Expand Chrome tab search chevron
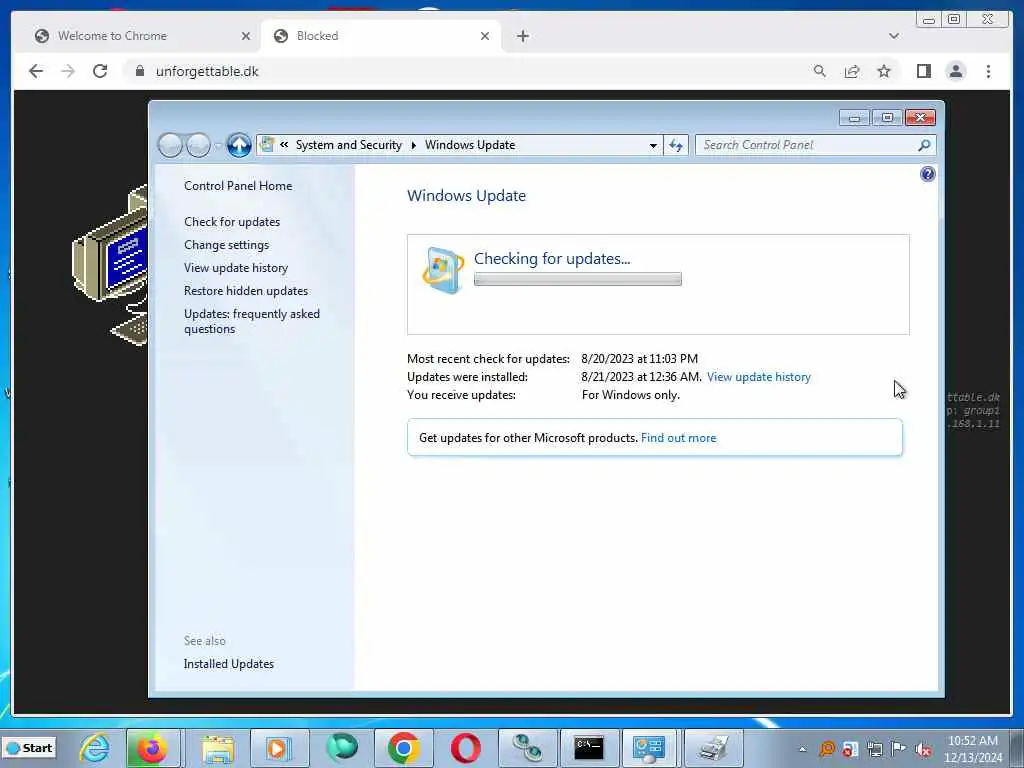The height and width of the screenshot is (768, 1024). coord(893,36)
